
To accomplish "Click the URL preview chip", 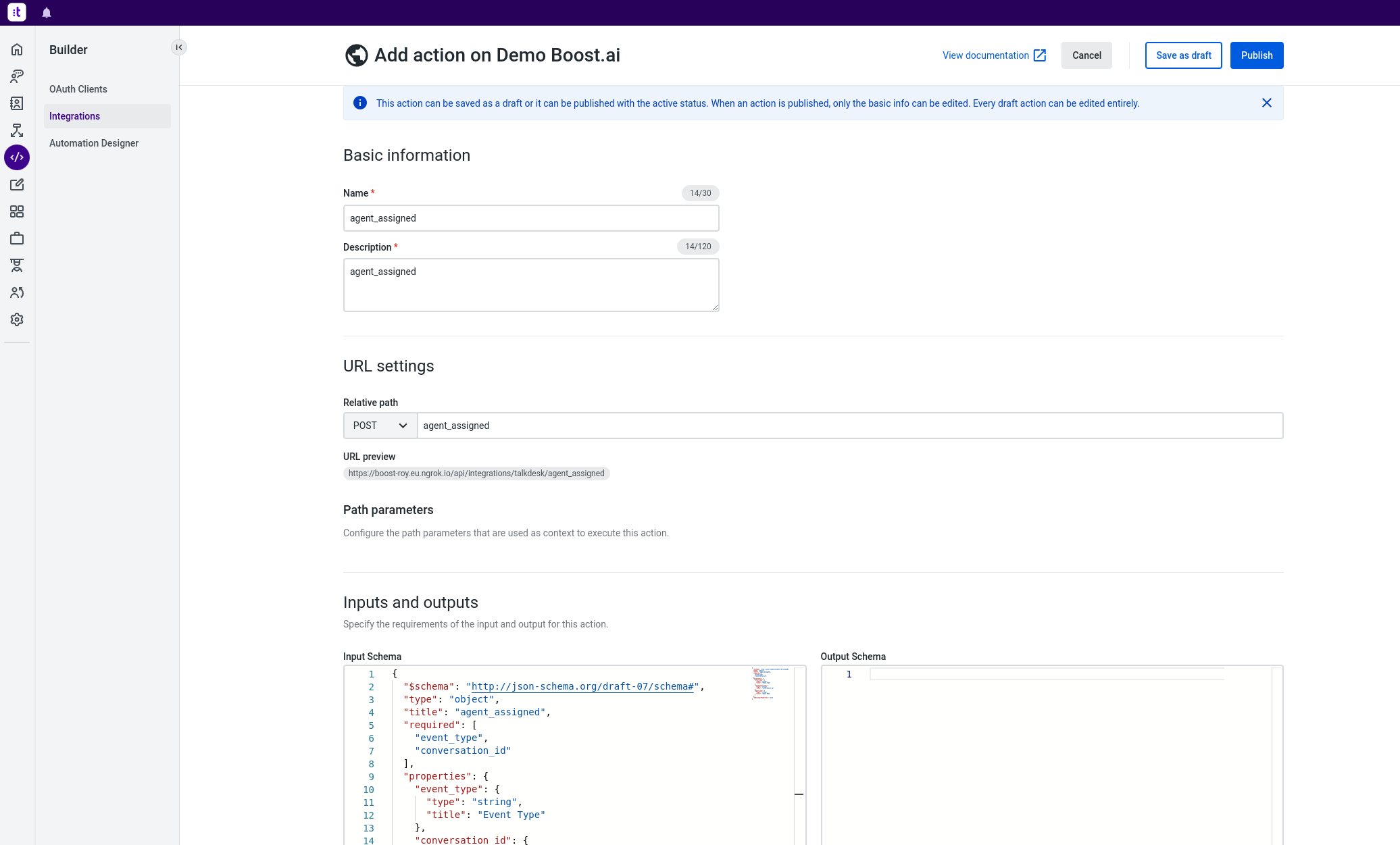I will 476,473.
